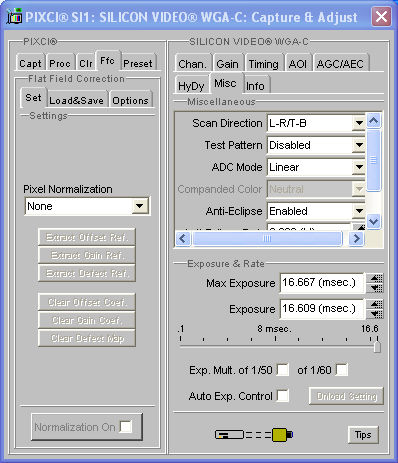The image size is (398, 463).
Task: Select the Misc tab
Action: pos(225,83)
